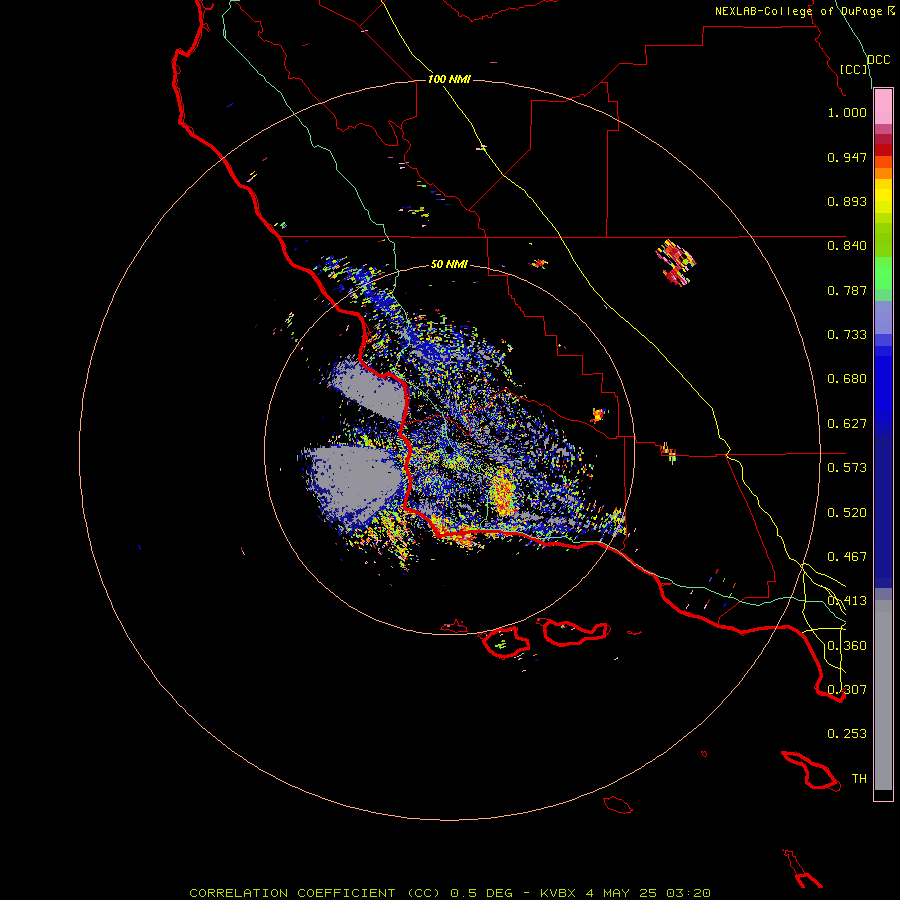Click the 50 NMI range ring label

click(x=449, y=264)
